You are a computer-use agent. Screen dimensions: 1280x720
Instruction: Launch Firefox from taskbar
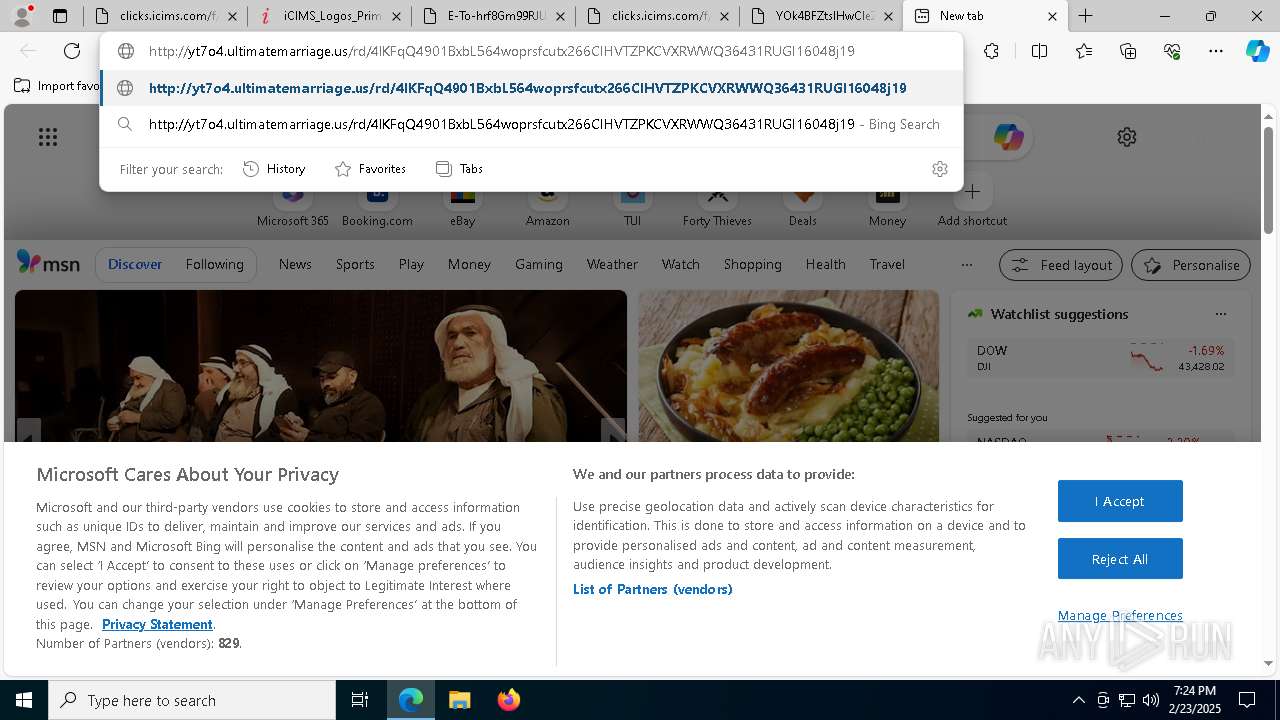pyautogui.click(x=509, y=700)
